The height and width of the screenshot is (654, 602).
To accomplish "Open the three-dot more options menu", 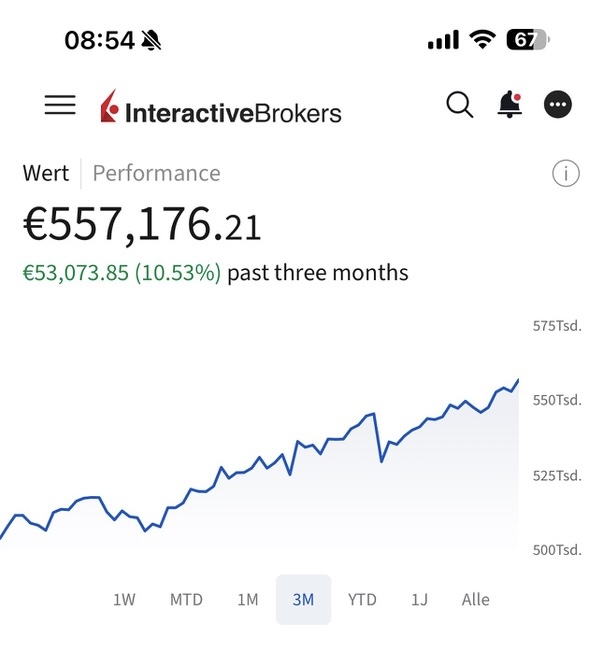I will [558, 104].
